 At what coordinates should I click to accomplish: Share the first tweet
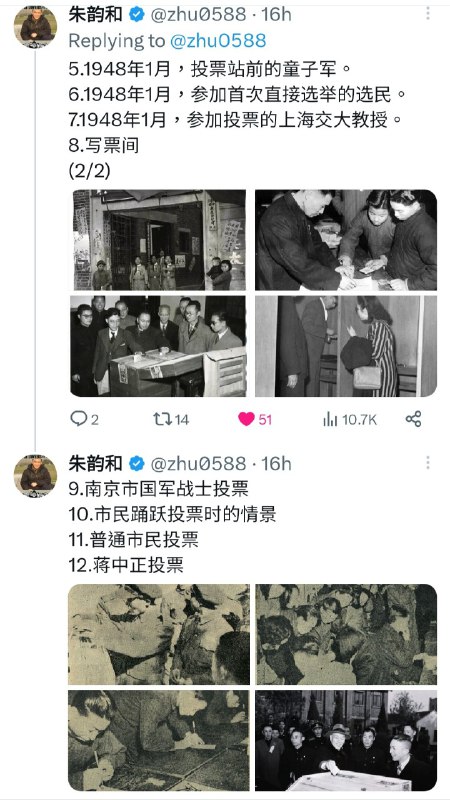[x=413, y=419]
